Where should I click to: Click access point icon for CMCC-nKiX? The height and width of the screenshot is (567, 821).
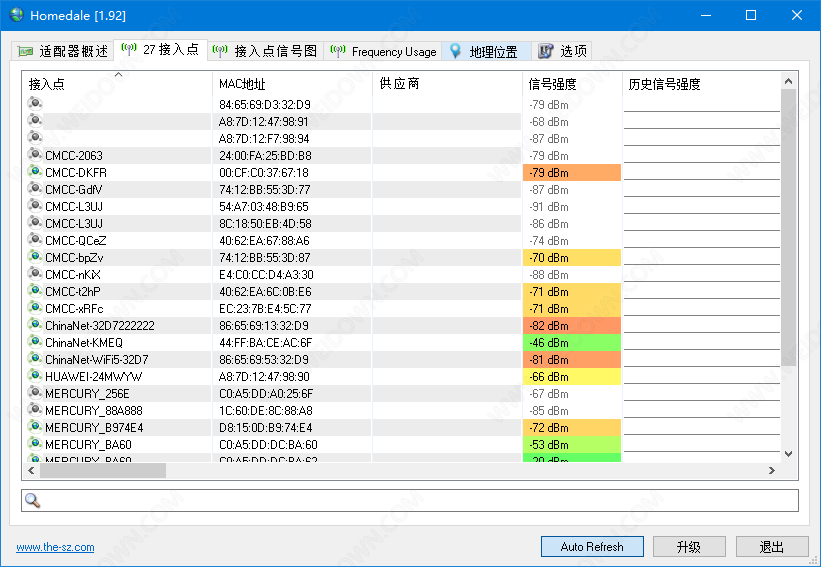point(35,273)
